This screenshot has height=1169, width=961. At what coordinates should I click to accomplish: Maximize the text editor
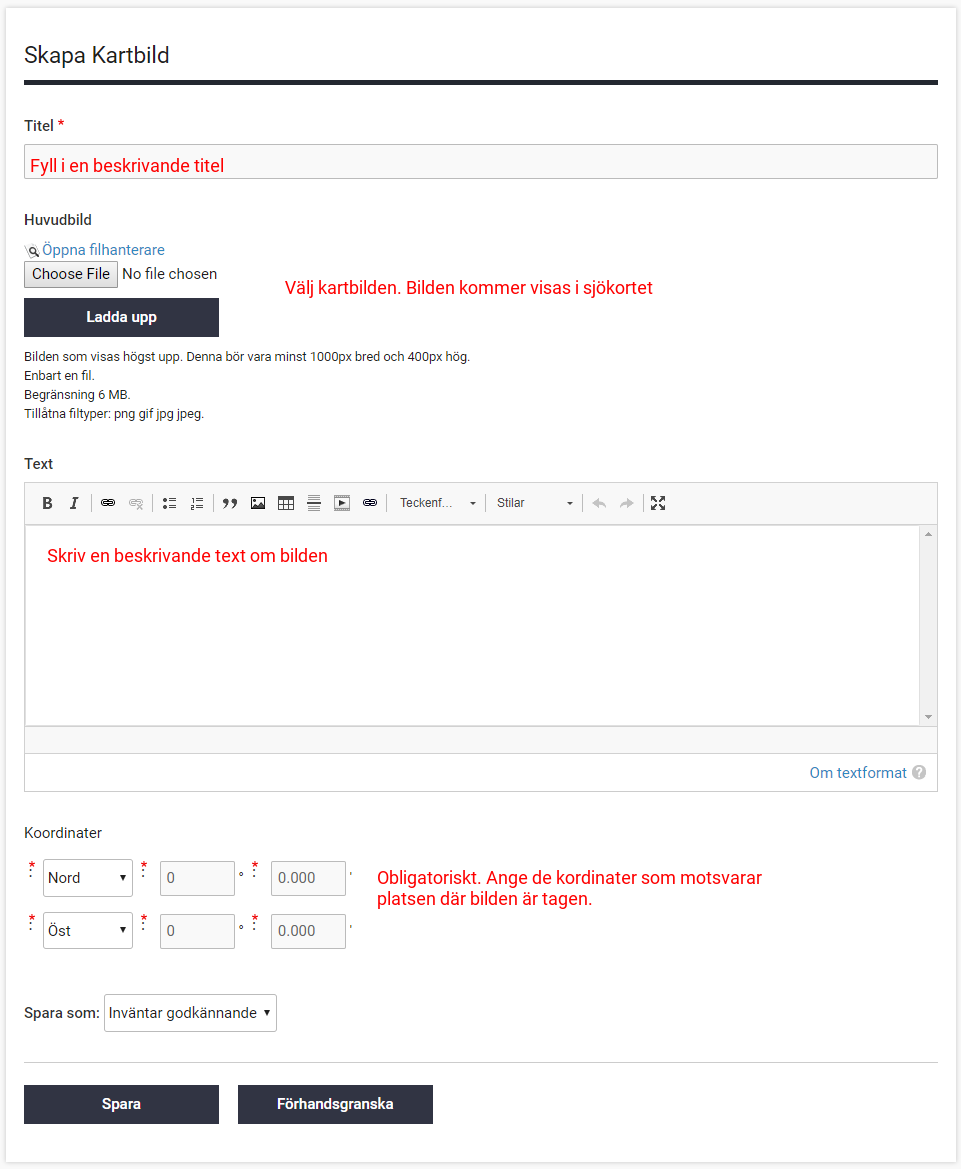click(658, 503)
